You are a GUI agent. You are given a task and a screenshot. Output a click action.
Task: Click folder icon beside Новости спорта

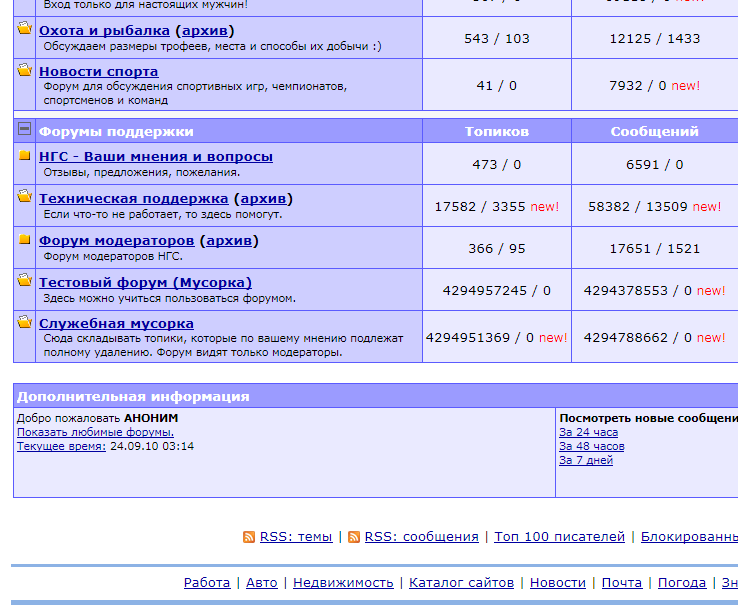(25, 70)
